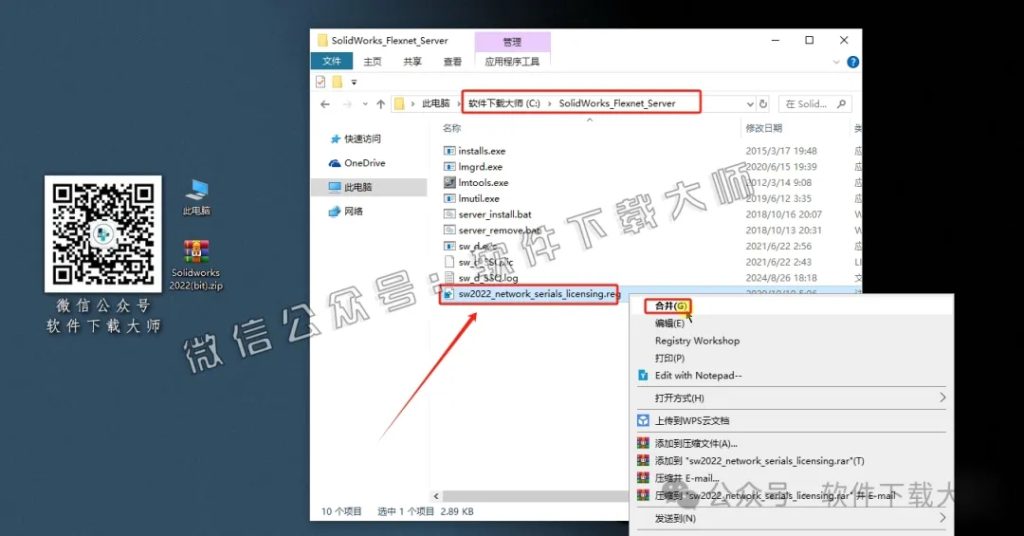Click the Notepad-- icon in context menu
The height and width of the screenshot is (536, 1024).
point(643,375)
